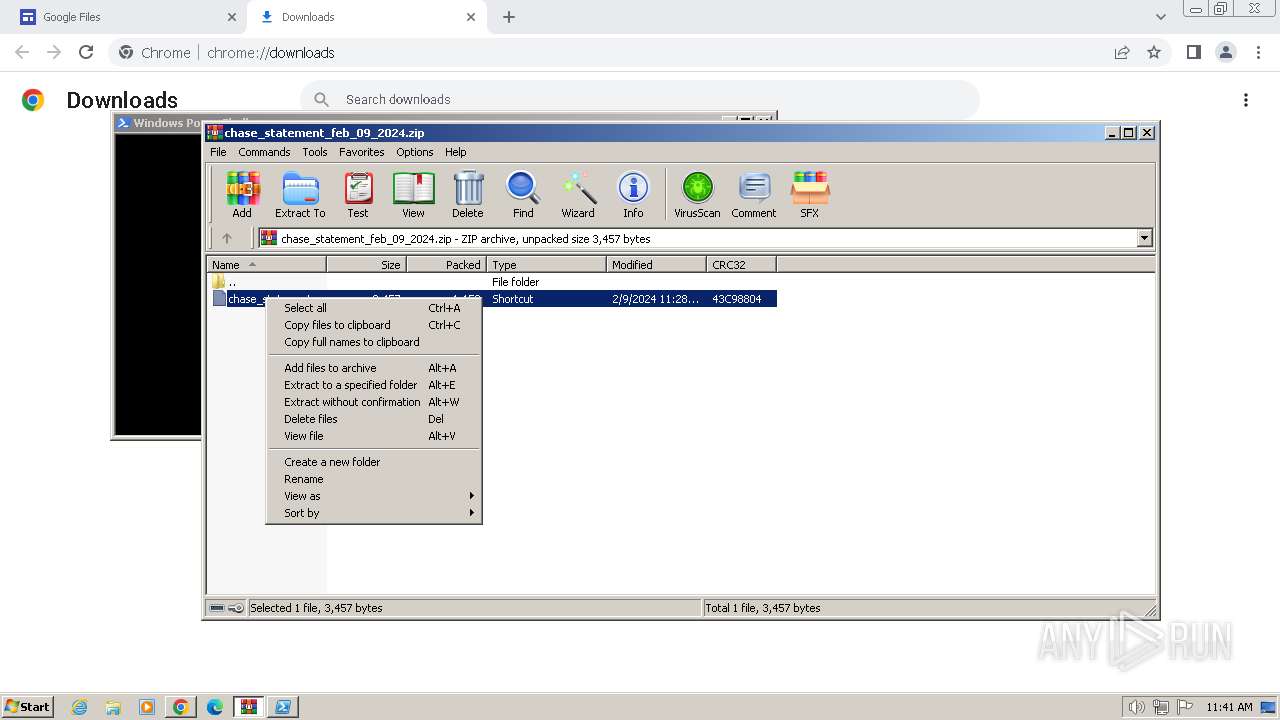Choose Add files to archive
Image resolution: width=1280 pixels, height=720 pixels.
point(373,368)
